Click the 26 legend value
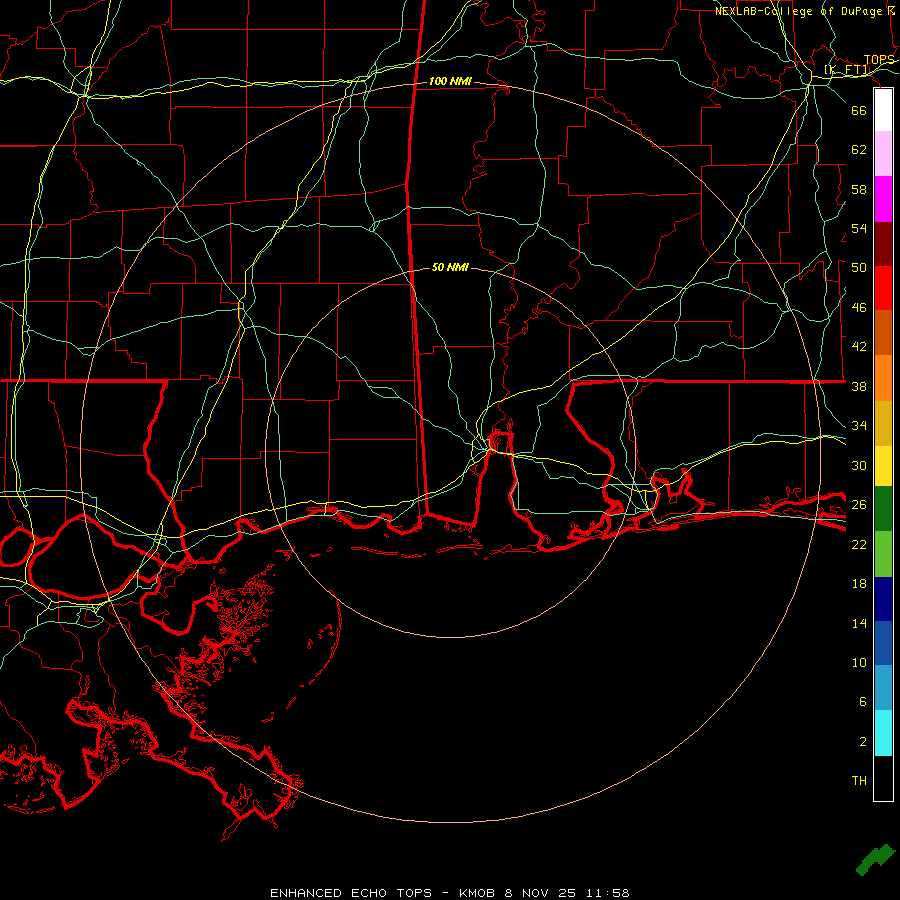Image resolution: width=900 pixels, height=900 pixels. (x=859, y=505)
